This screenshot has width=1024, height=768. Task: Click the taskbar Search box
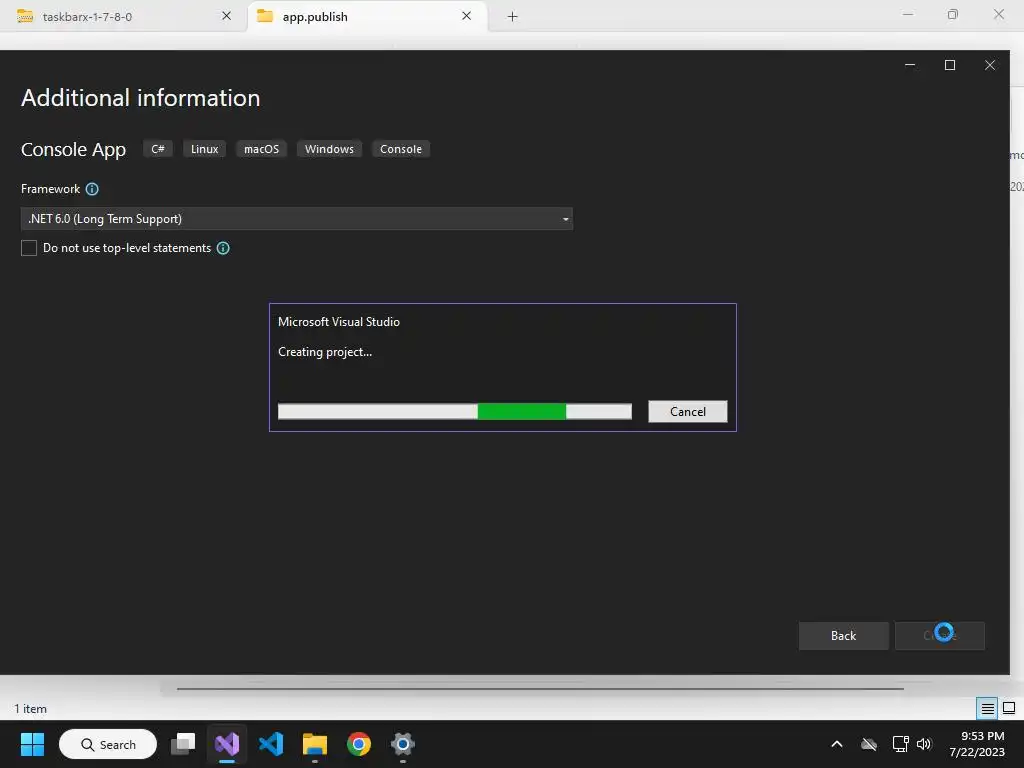(x=108, y=744)
